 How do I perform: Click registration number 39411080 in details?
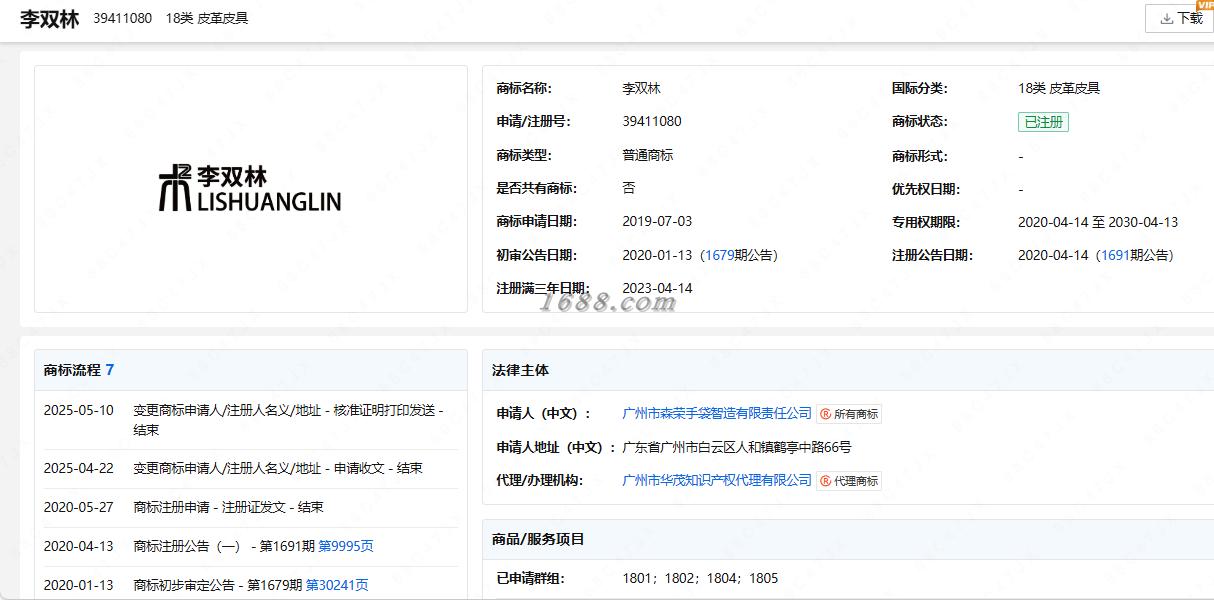[652, 121]
